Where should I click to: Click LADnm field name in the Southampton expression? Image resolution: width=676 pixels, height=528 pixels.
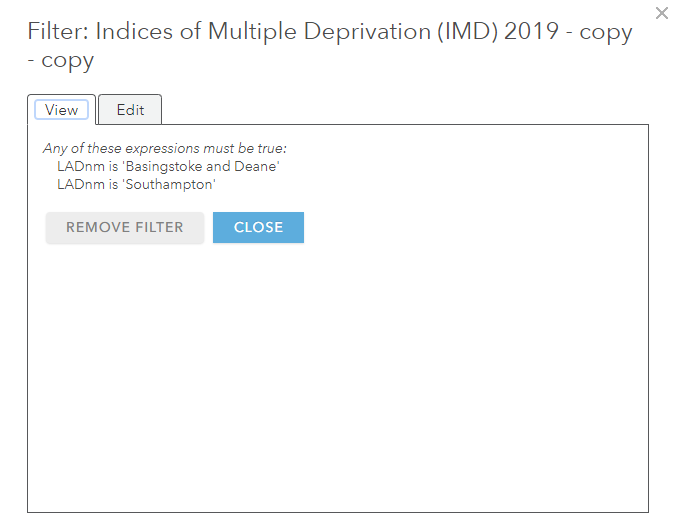[81, 184]
